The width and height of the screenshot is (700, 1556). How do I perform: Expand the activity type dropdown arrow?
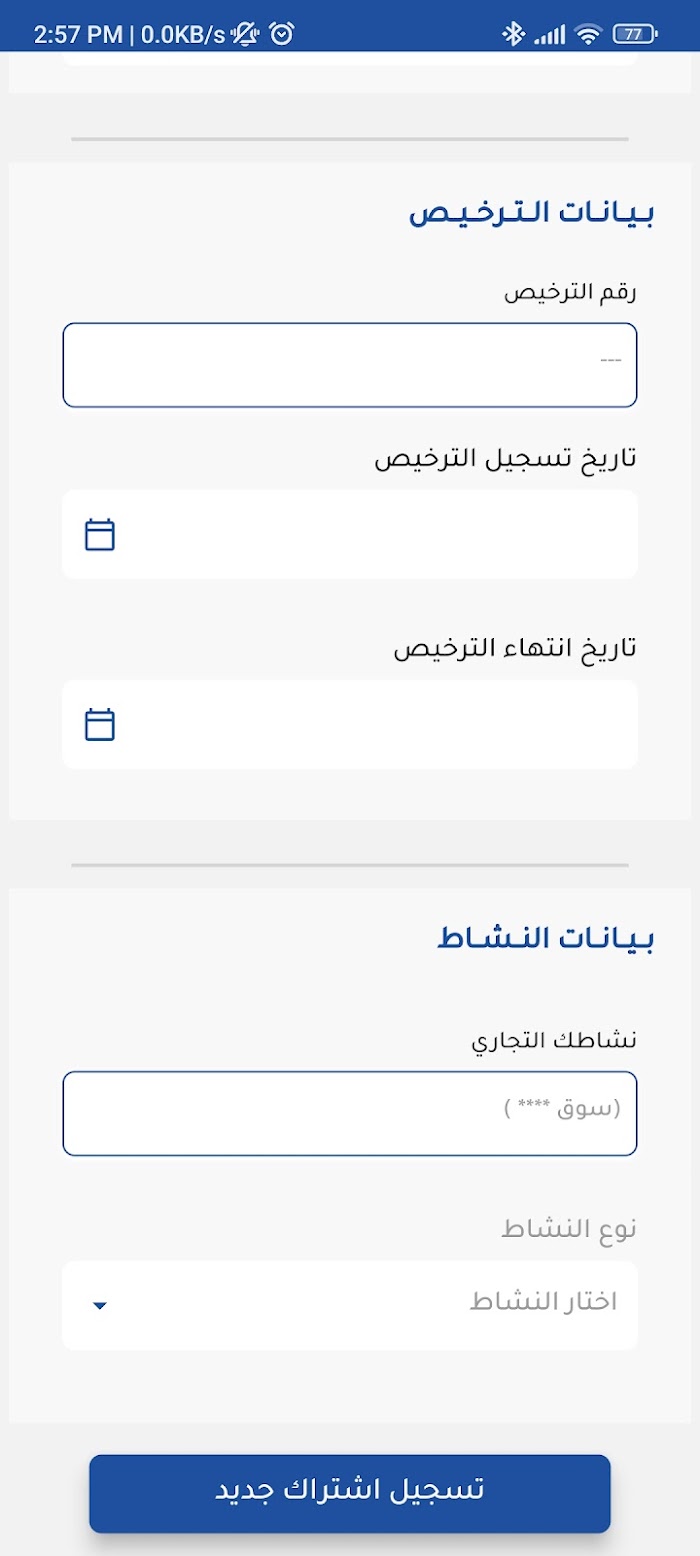[100, 1306]
